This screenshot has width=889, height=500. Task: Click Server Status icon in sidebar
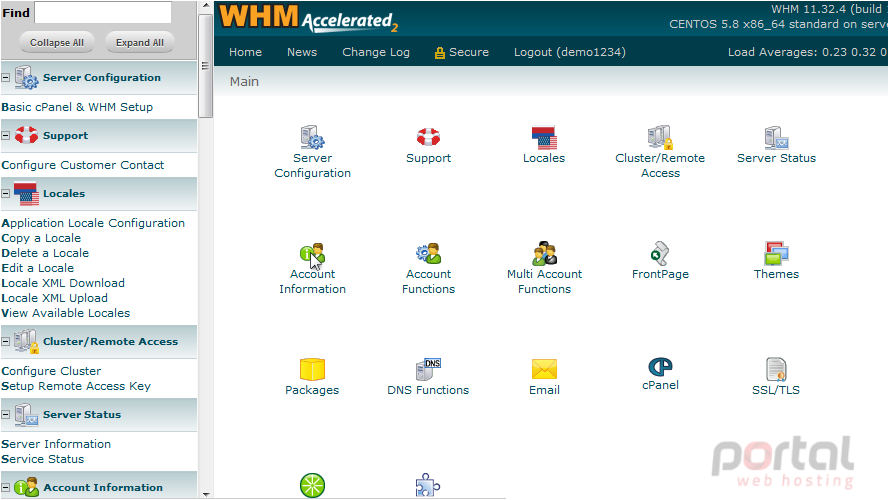[x=27, y=414]
